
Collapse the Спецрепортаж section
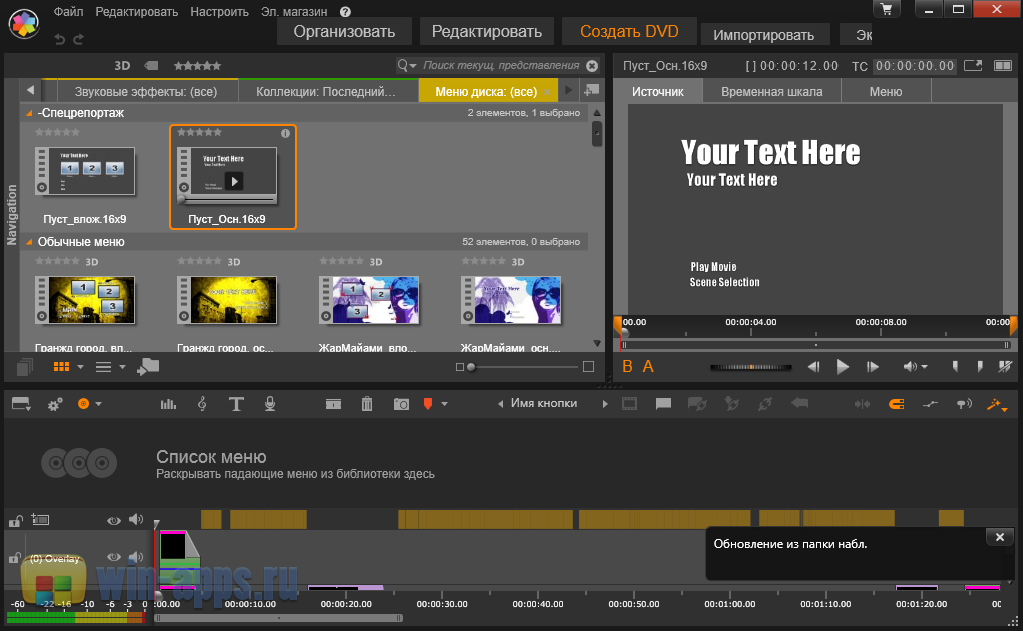coord(29,113)
